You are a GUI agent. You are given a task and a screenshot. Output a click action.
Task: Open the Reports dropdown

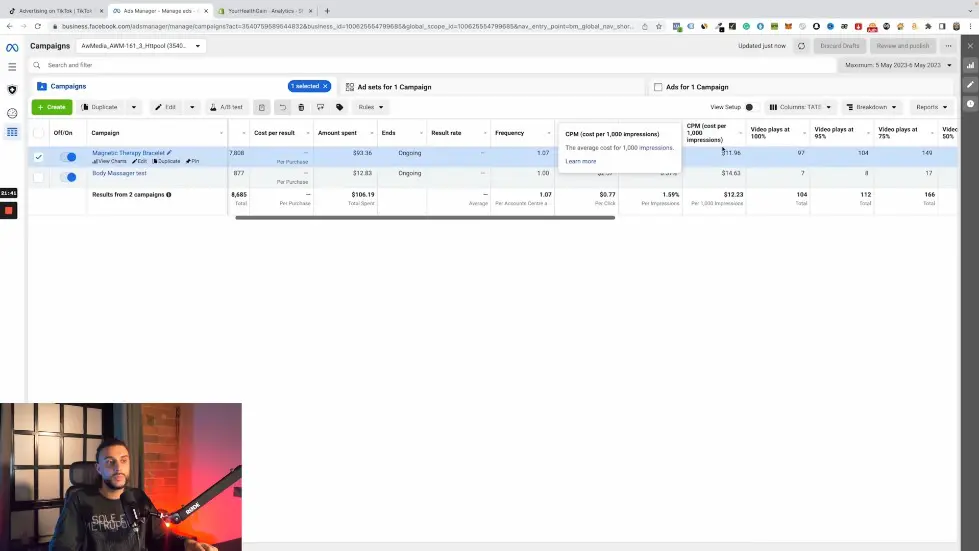[932, 107]
